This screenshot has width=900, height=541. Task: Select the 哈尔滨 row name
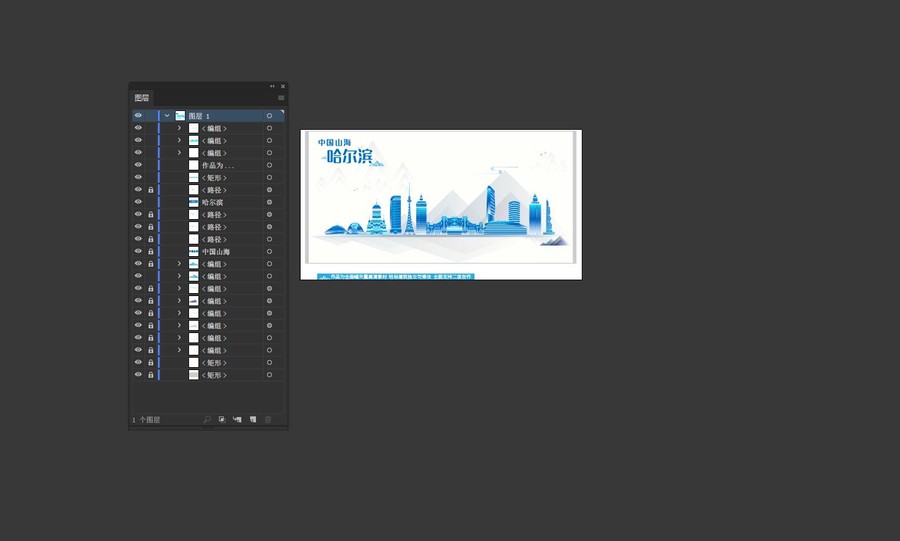212,203
